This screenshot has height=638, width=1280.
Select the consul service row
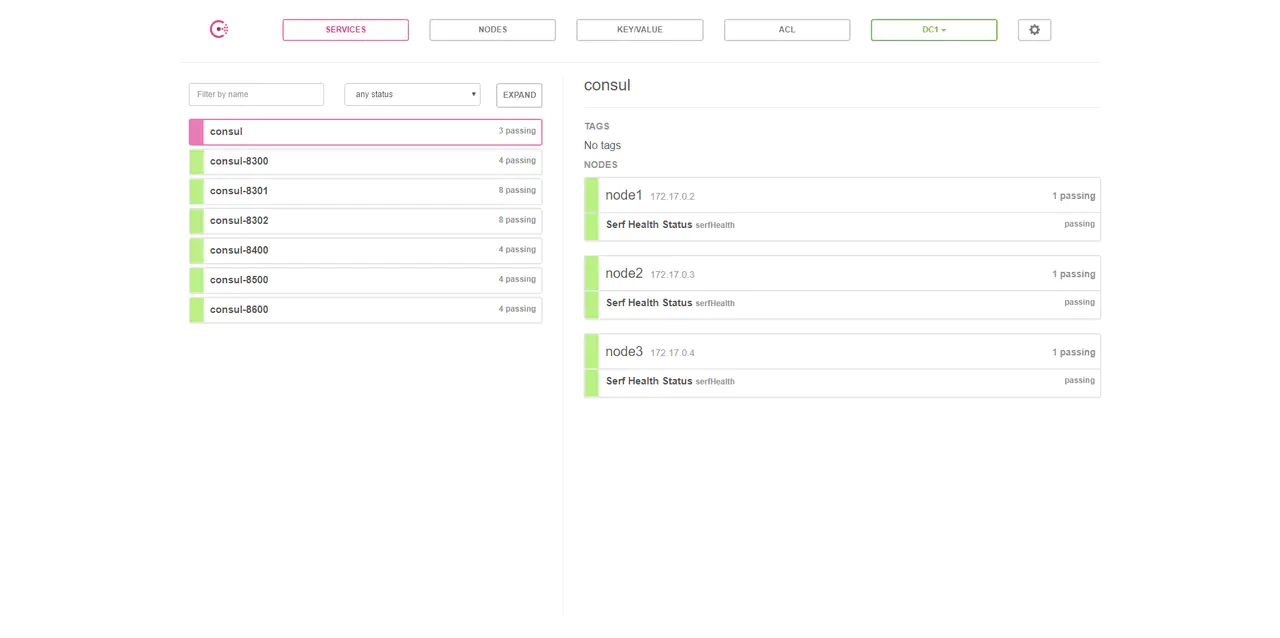click(365, 132)
